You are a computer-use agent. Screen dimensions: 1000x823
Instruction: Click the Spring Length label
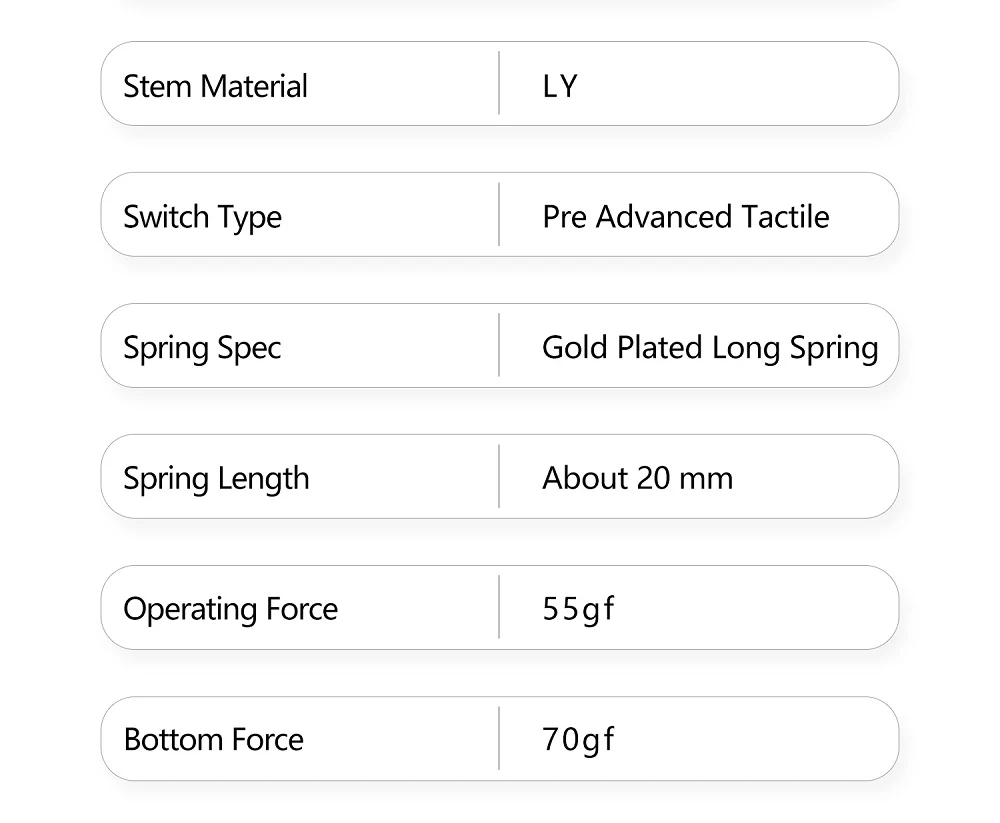click(216, 479)
